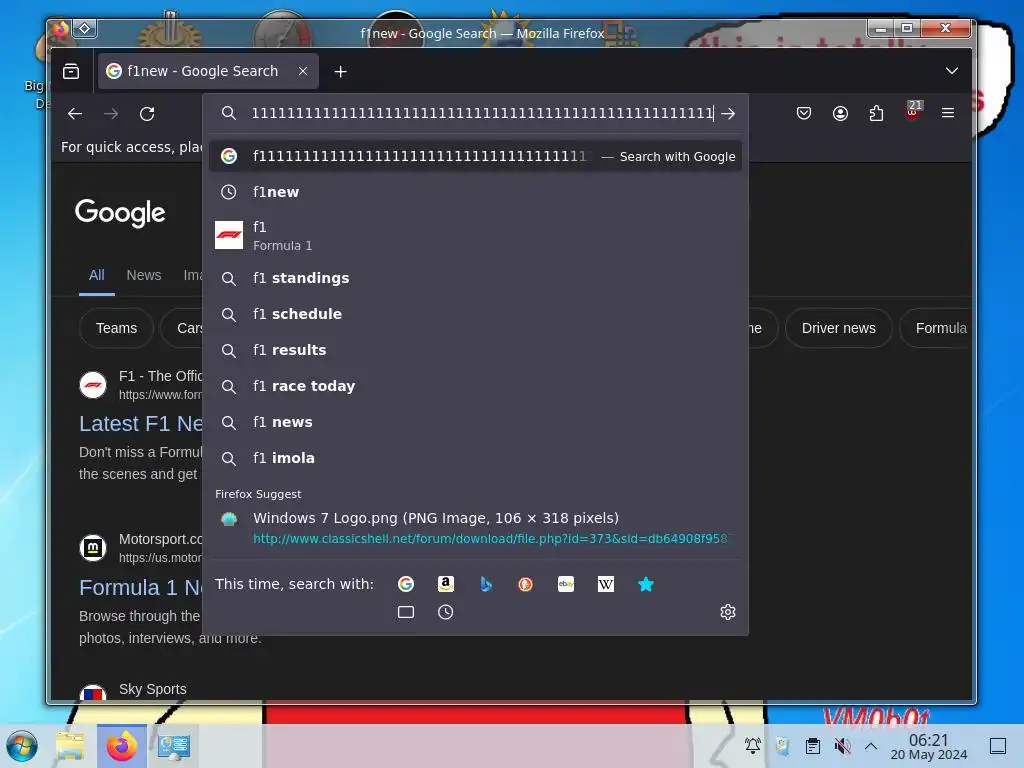Reload the current page
This screenshot has width=1024, height=768.
[147, 114]
